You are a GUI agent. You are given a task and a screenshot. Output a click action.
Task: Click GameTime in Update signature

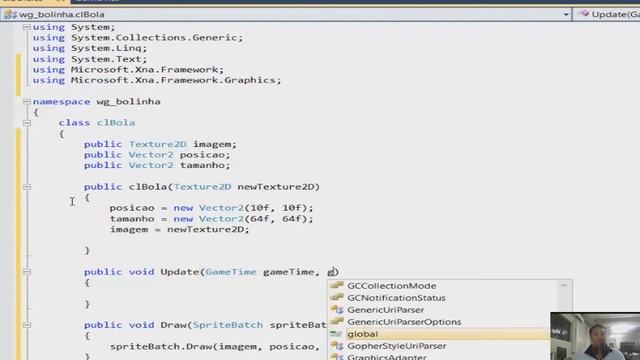click(x=231, y=272)
